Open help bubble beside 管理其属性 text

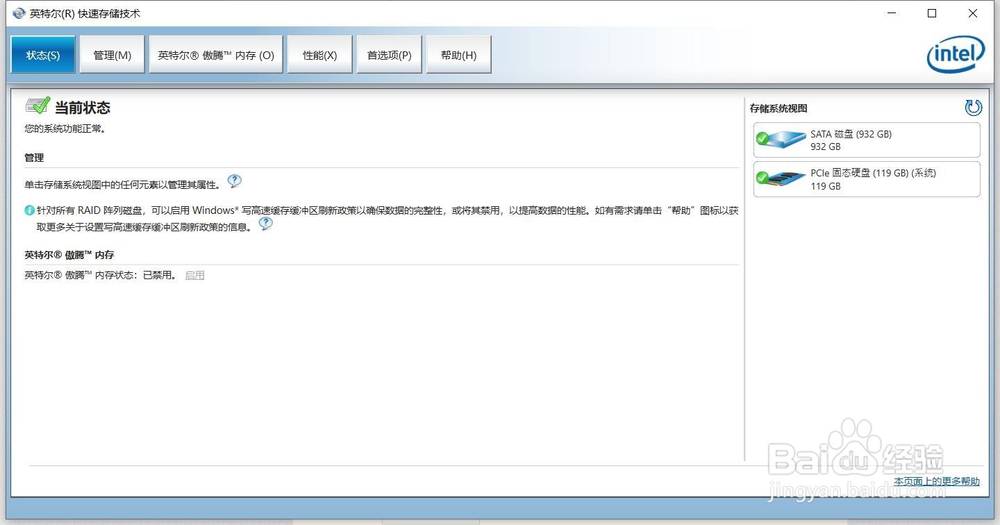point(235,181)
